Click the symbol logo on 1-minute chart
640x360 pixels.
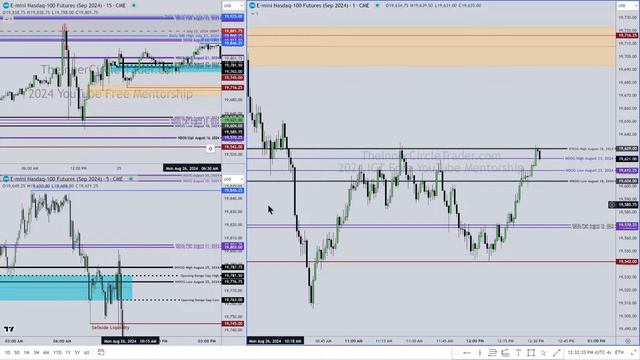pyautogui.click(x=252, y=6)
